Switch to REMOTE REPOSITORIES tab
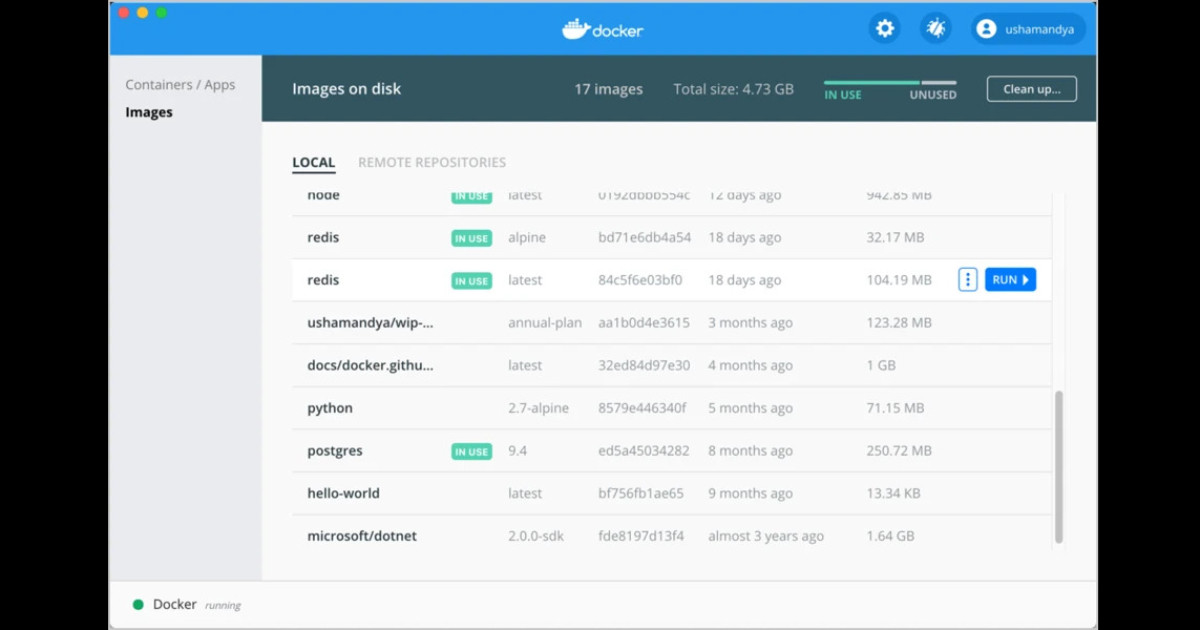 pos(432,162)
